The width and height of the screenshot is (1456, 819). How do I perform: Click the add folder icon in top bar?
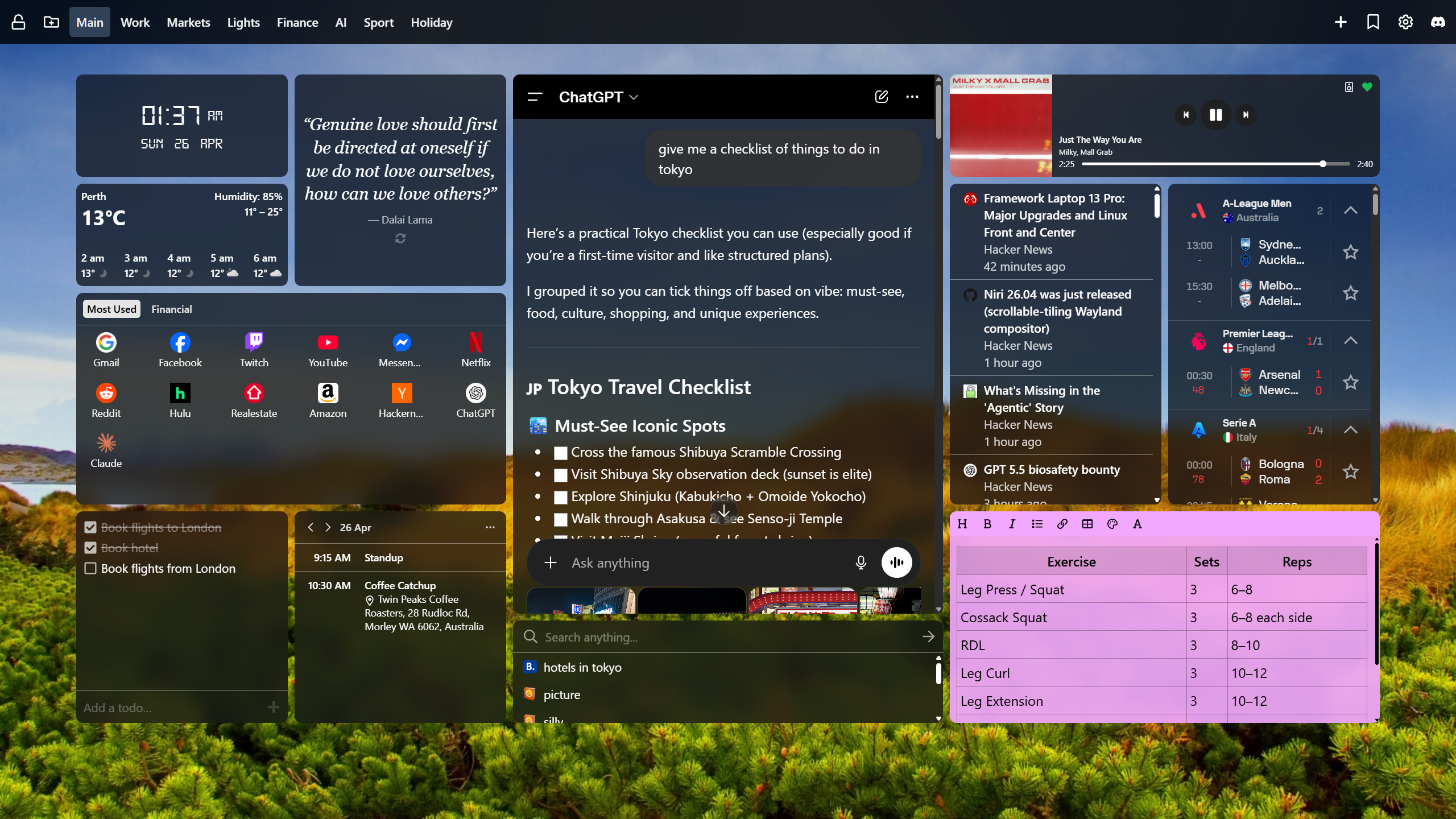pyautogui.click(x=51, y=22)
